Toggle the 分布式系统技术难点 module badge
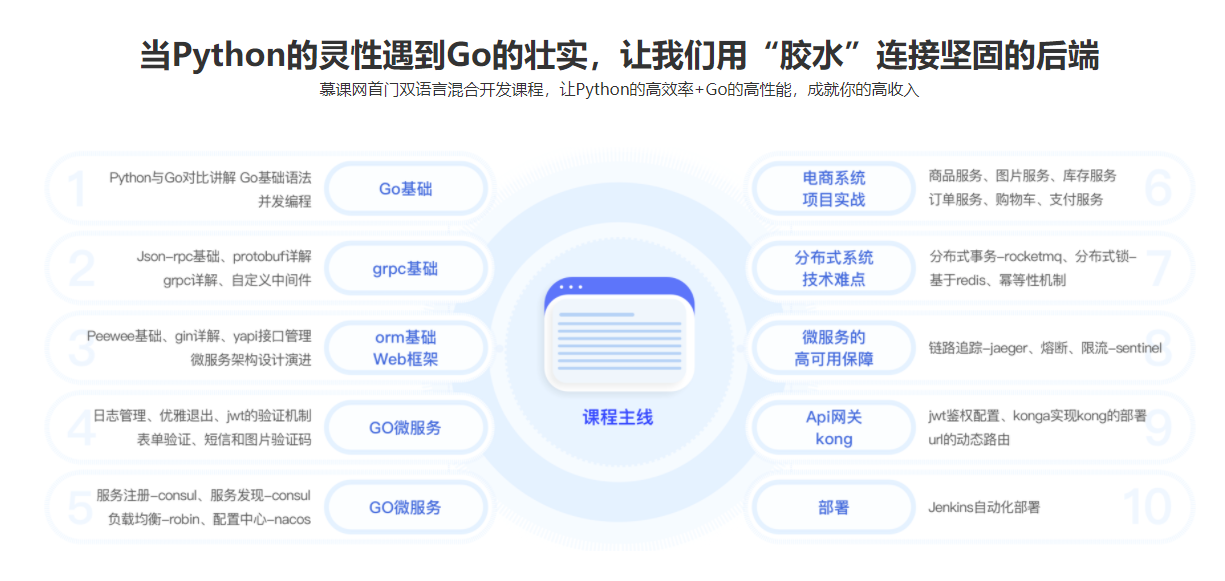 coord(831,267)
